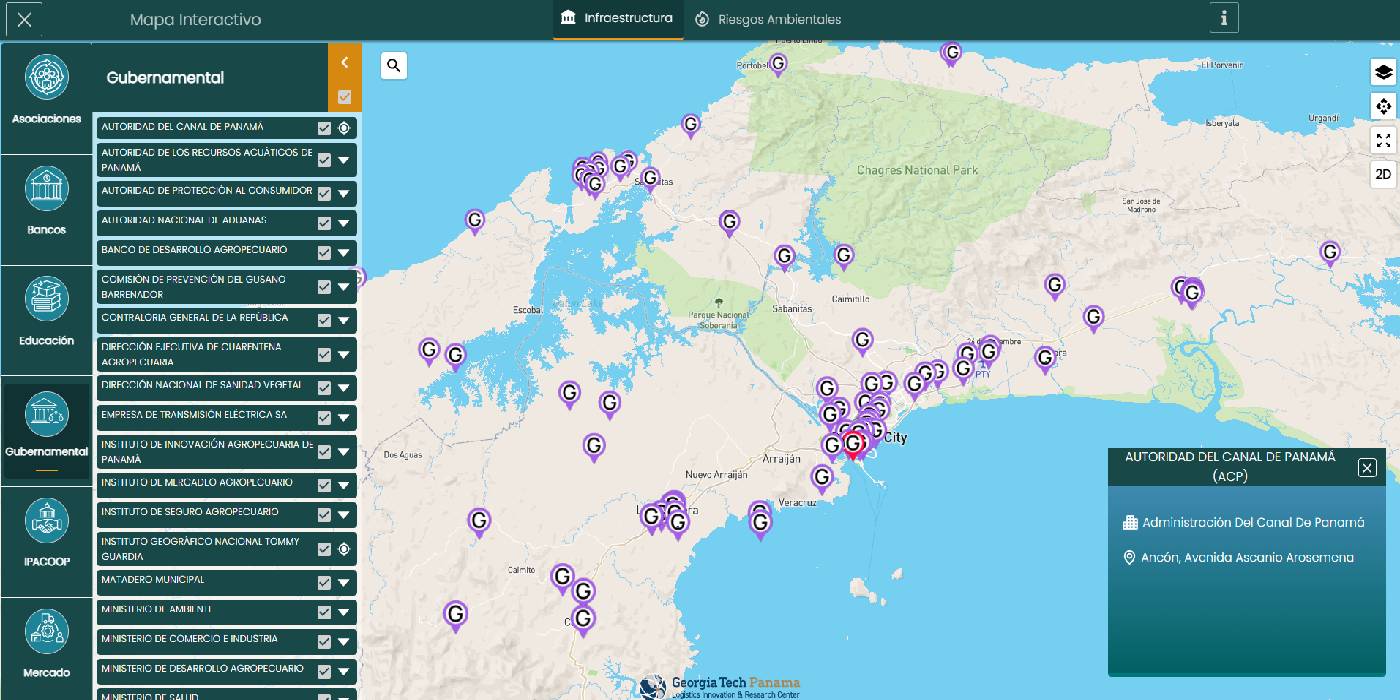The height and width of the screenshot is (700, 1400).
Task: Expand Instituto de Mercadeo Agropecuario list
Action: (344, 486)
